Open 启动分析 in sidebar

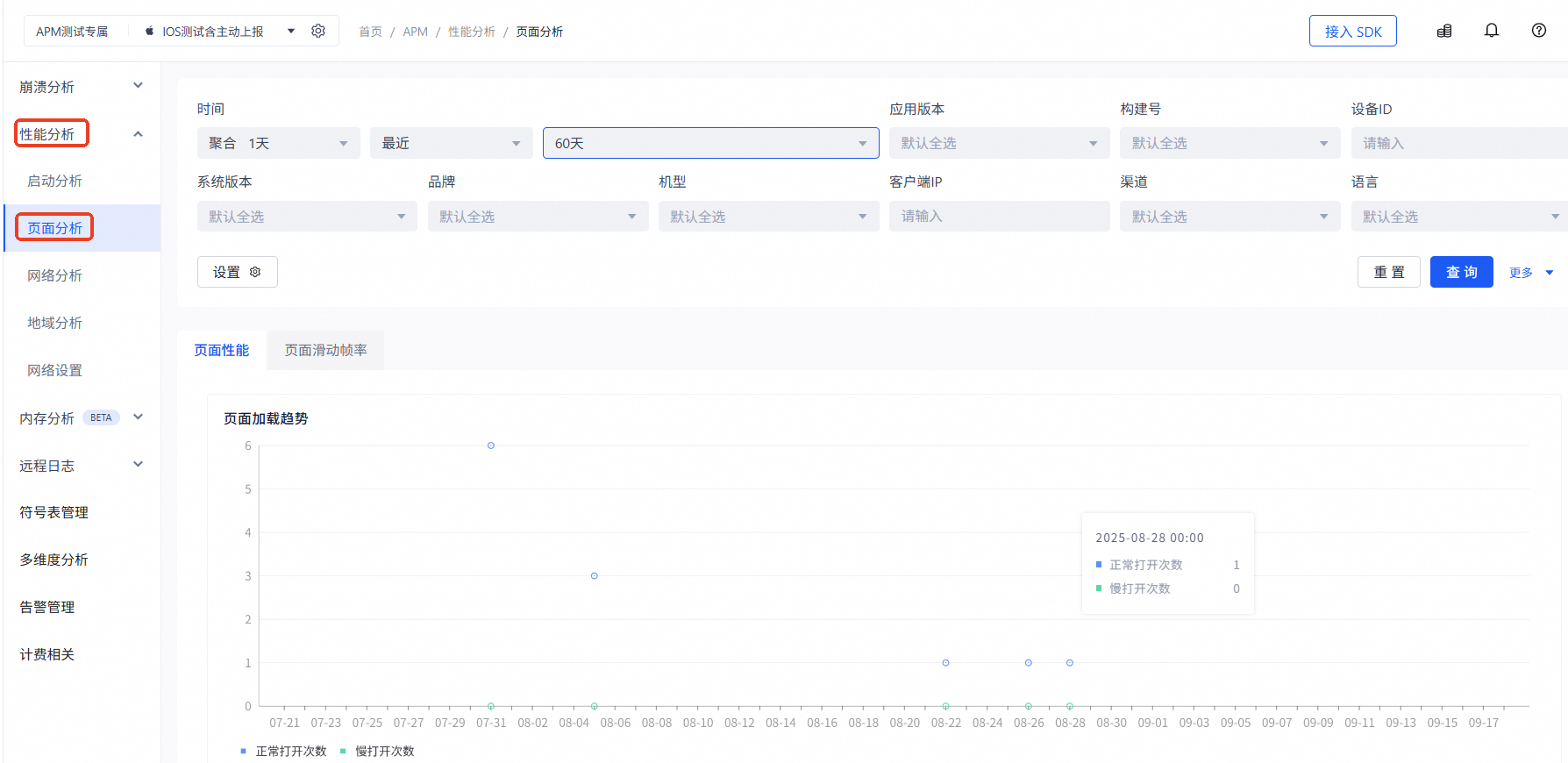pos(55,181)
